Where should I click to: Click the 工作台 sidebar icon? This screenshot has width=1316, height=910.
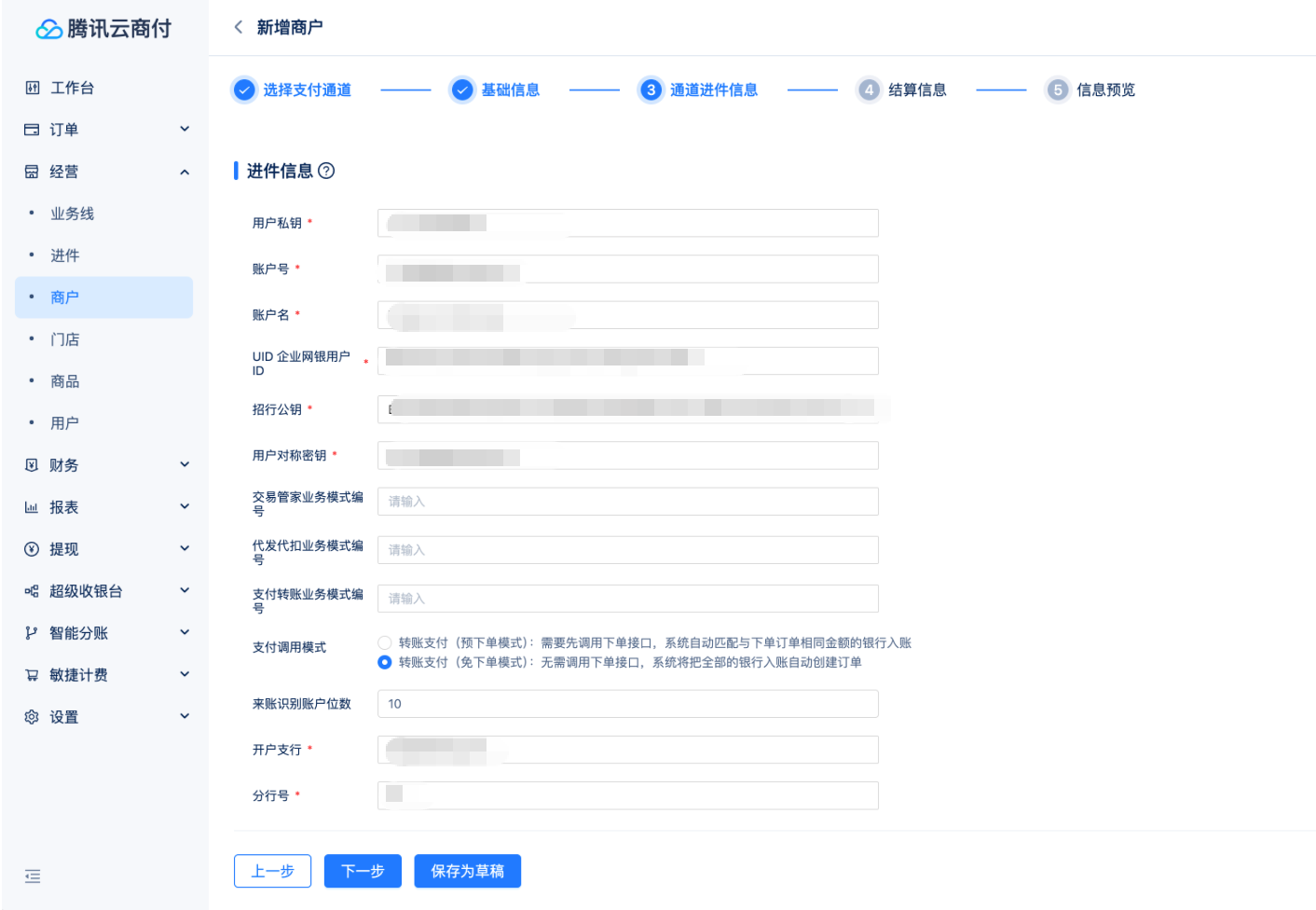[x=33, y=88]
